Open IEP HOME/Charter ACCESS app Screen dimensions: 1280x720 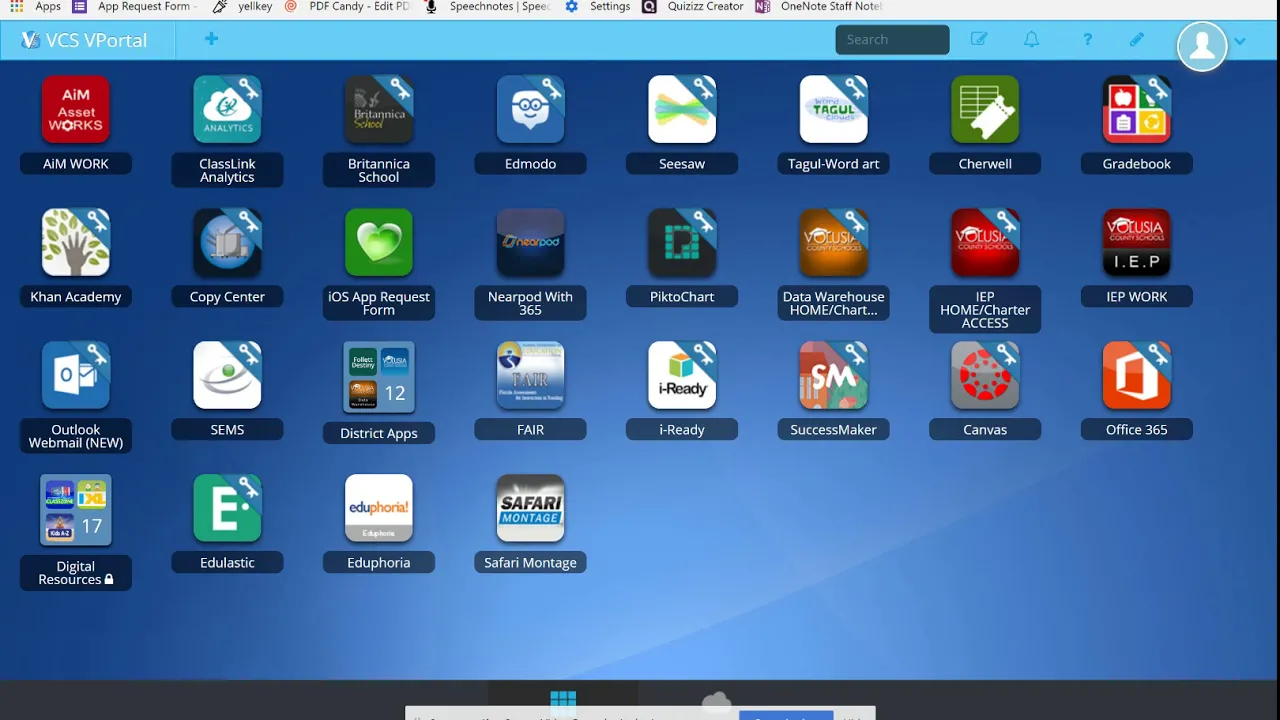(x=985, y=242)
